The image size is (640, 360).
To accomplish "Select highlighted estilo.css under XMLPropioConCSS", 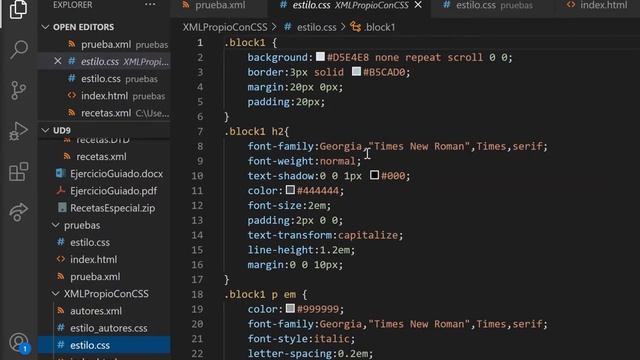I will (x=104, y=345).
